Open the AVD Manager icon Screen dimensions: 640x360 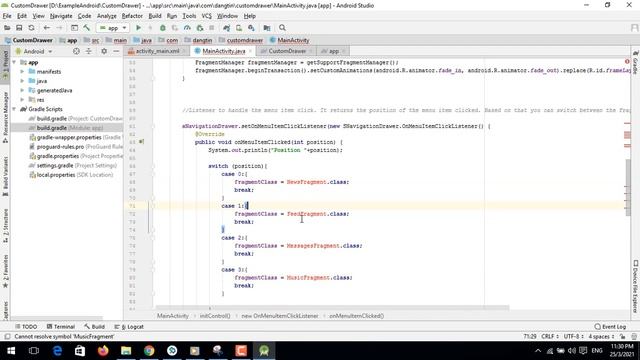(239, 28)
